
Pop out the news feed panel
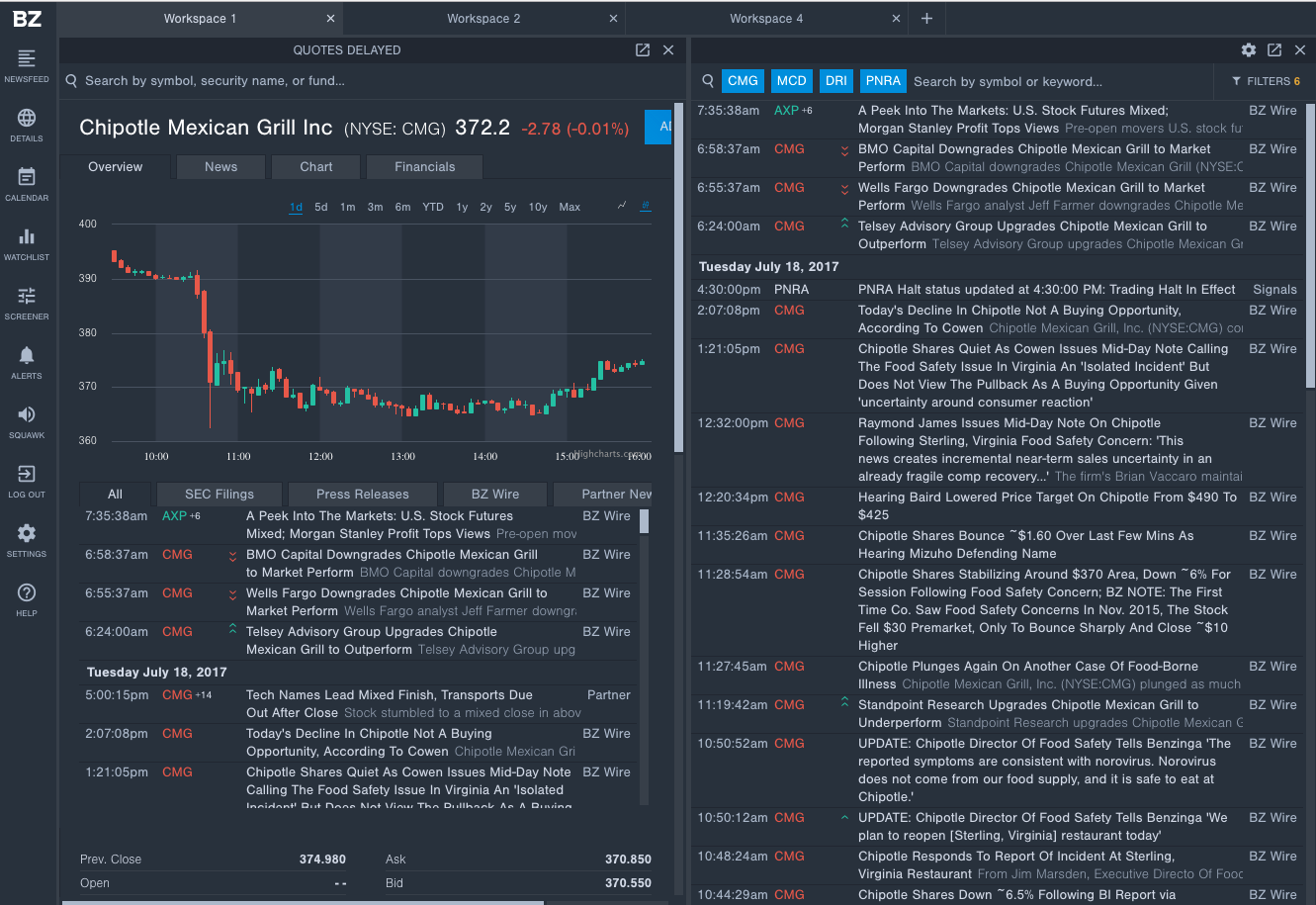1274,50
